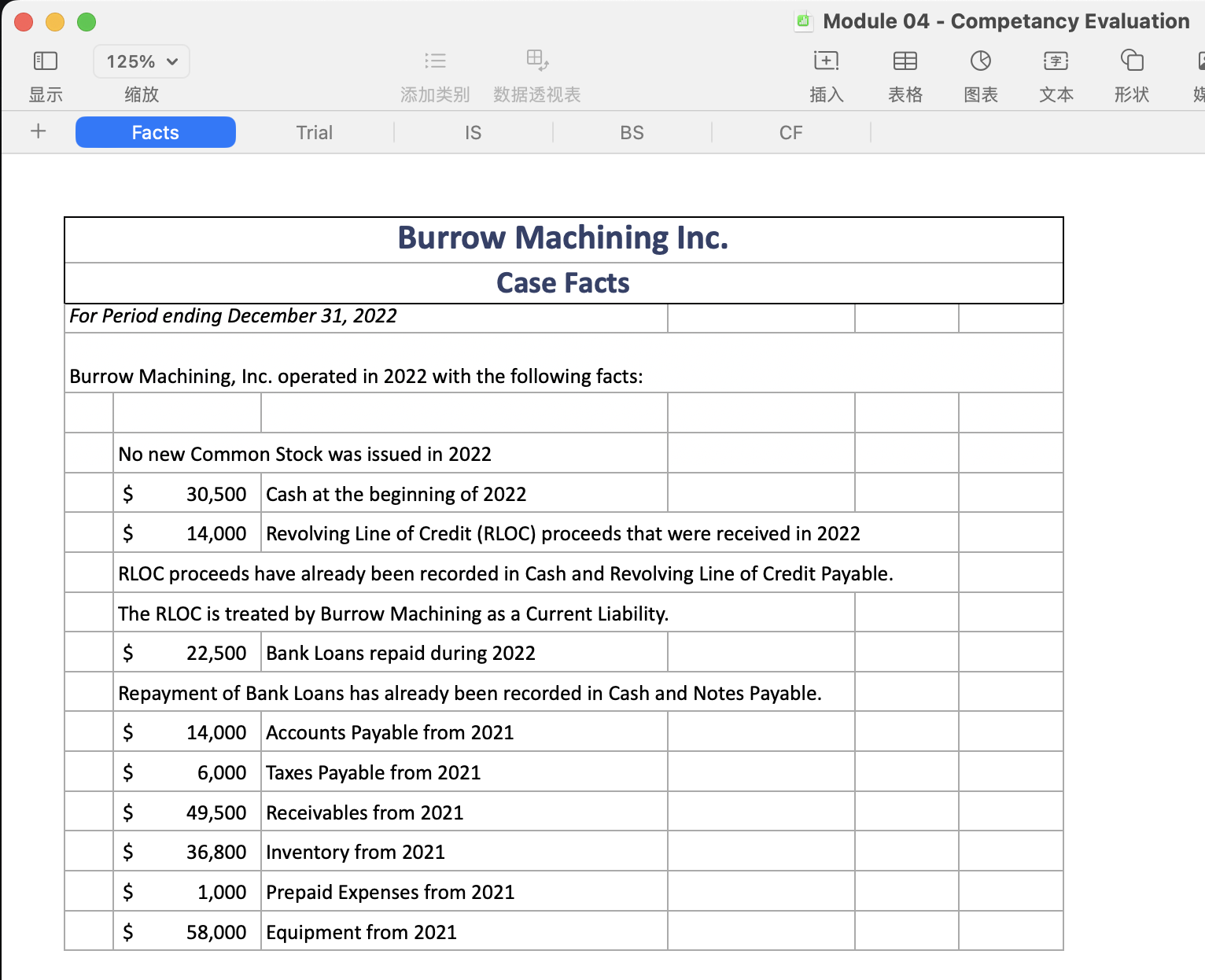The width and height of the screenshot is (1205, 980).
Task: Switch to the IS sheet tab
Action: click(473, 132)
